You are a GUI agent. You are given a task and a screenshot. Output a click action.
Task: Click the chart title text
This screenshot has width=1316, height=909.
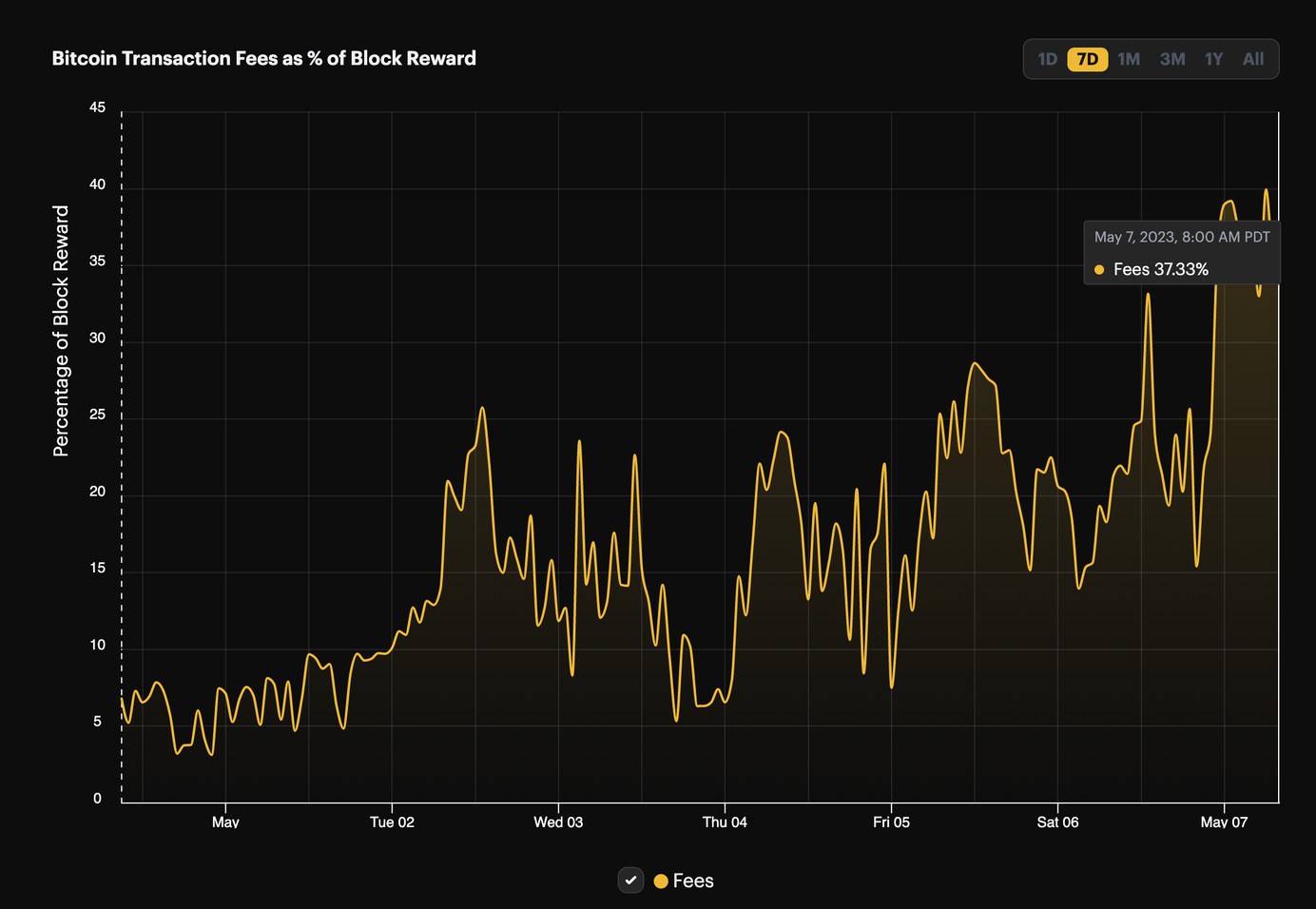point(264,58)
